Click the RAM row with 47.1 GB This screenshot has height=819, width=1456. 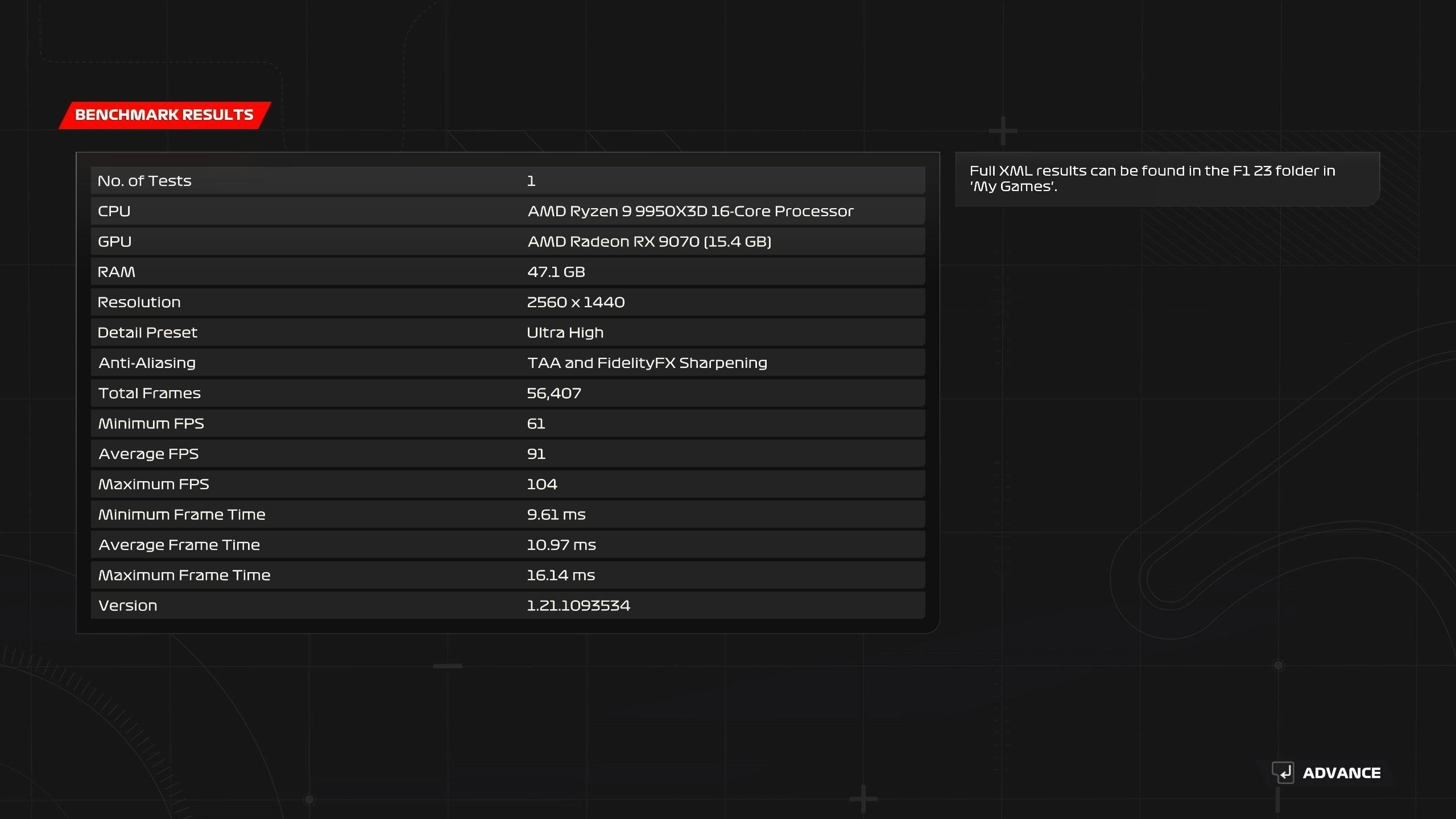[507, 272]
